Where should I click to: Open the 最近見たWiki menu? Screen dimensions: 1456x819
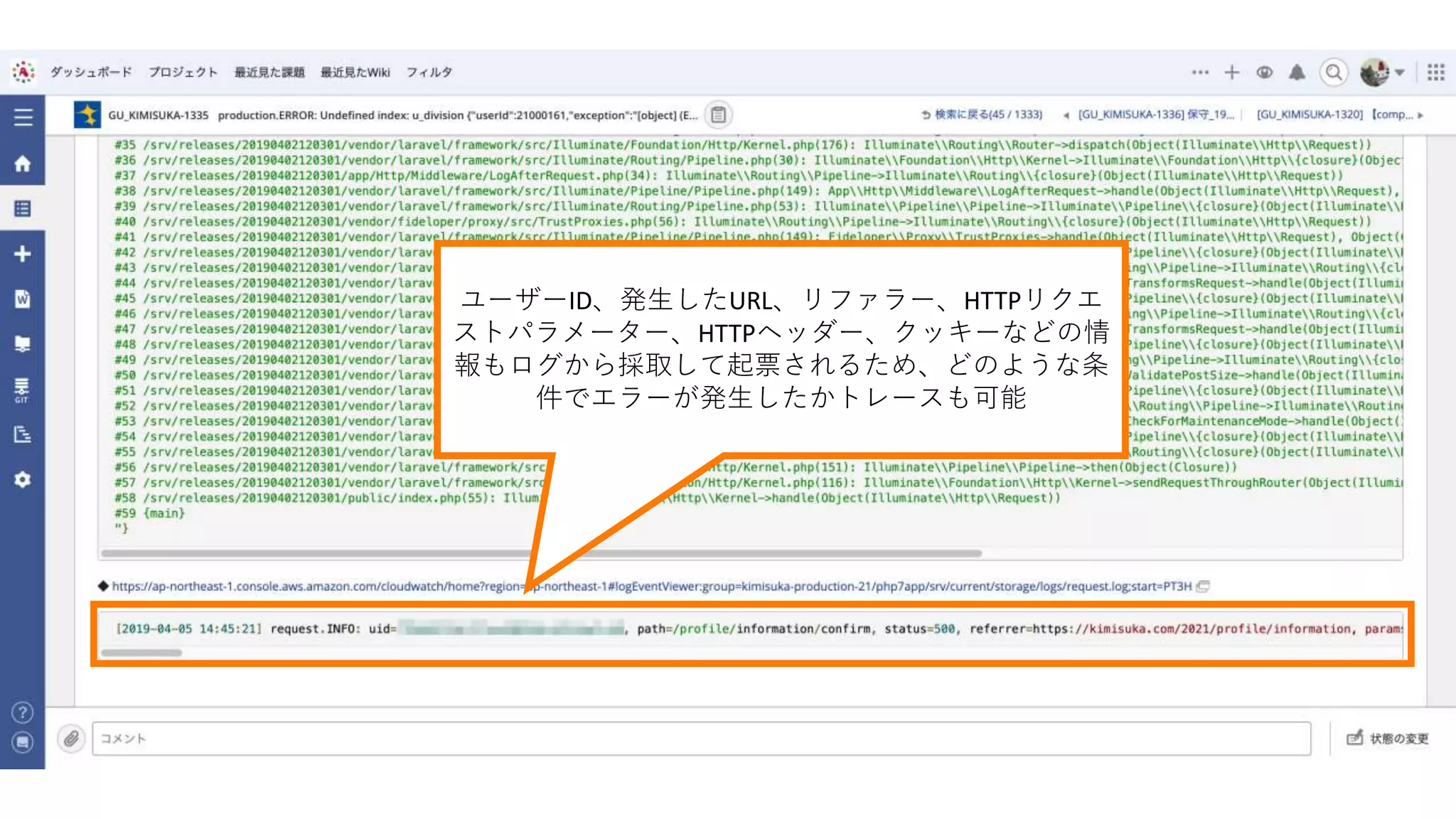pyautogui.click(x=355, y=72)
